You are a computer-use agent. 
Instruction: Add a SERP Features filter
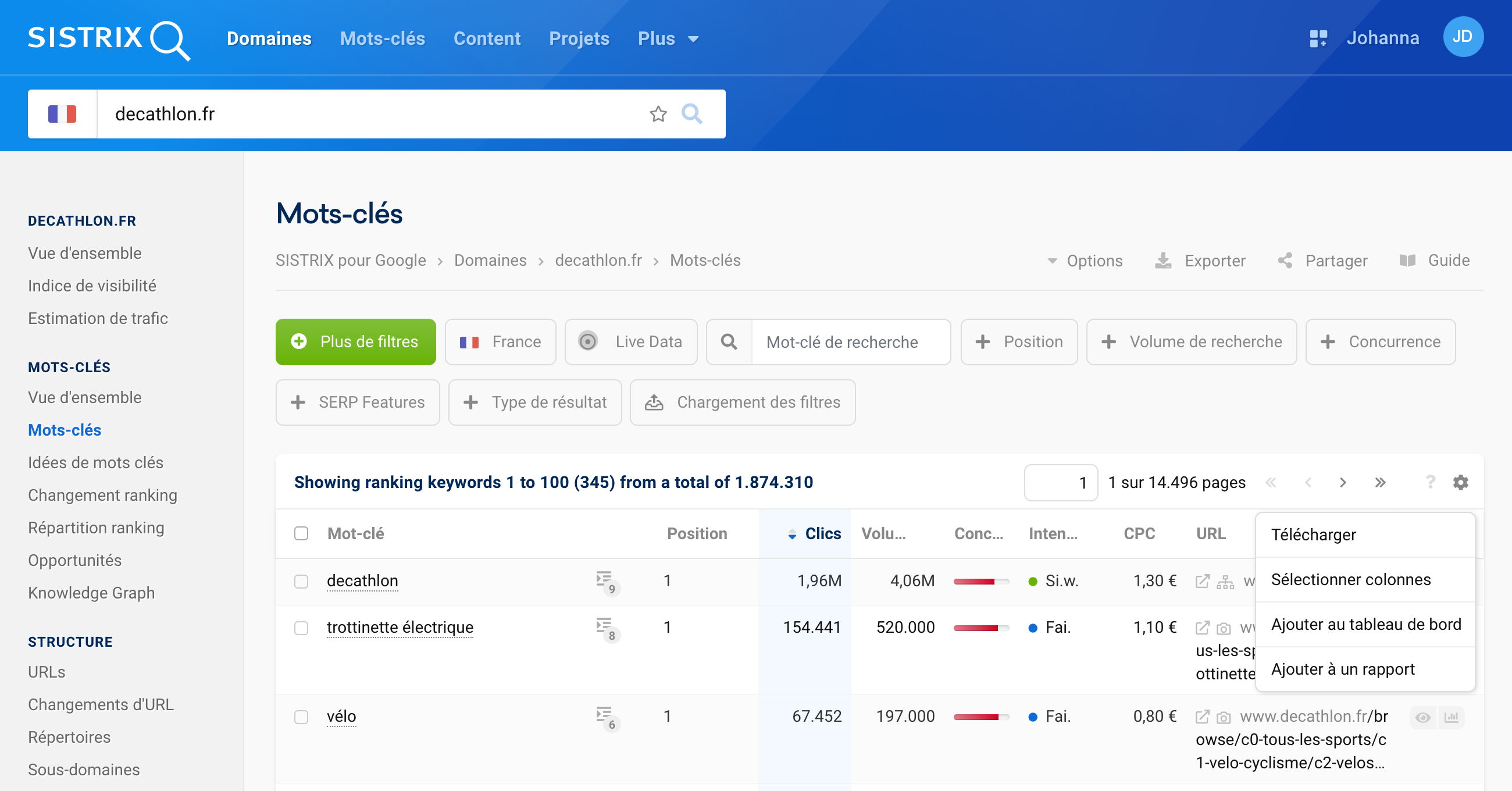click(358, 402)
